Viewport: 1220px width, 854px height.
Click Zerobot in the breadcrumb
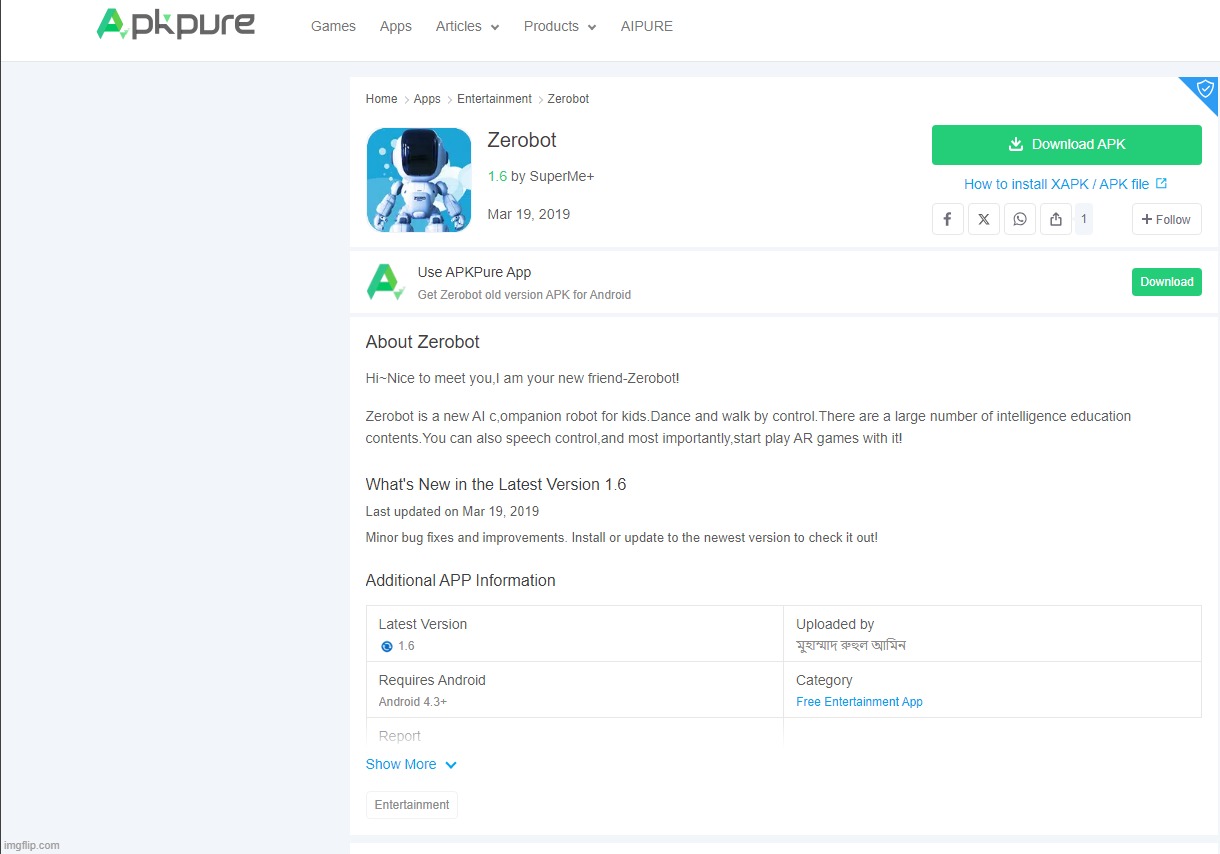tap(568, 99)
